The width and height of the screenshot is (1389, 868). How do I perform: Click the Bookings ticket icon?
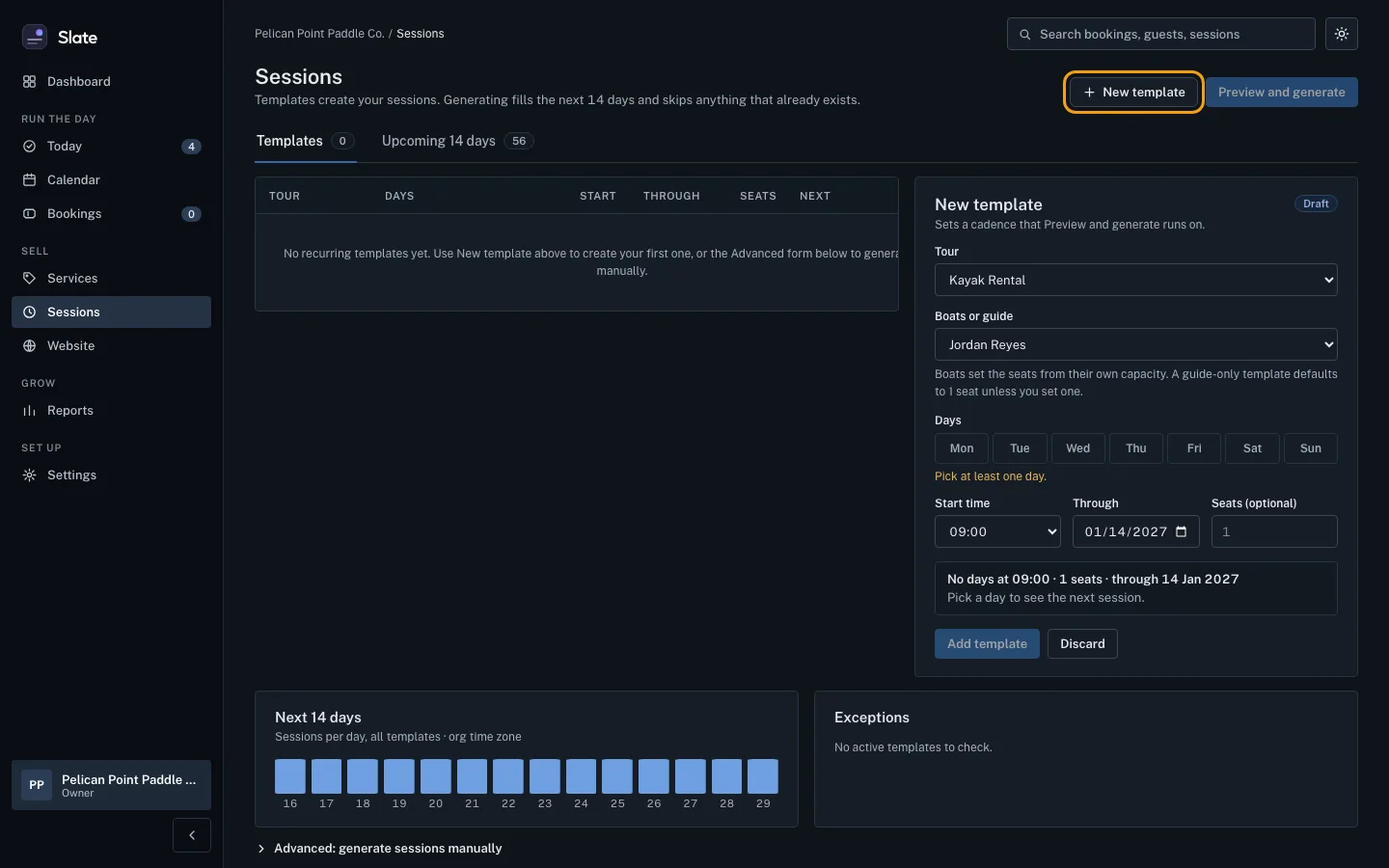tap(29, 214)
